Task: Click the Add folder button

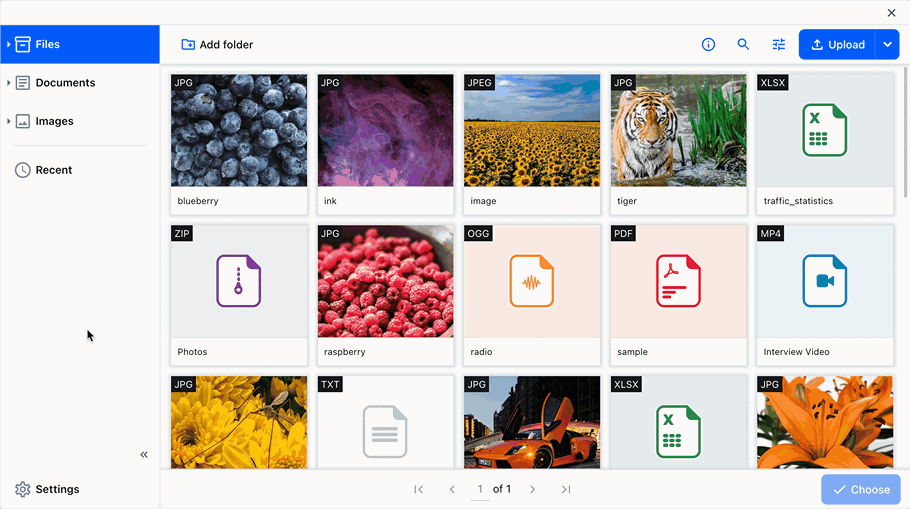Action: (x=217, y=45)
